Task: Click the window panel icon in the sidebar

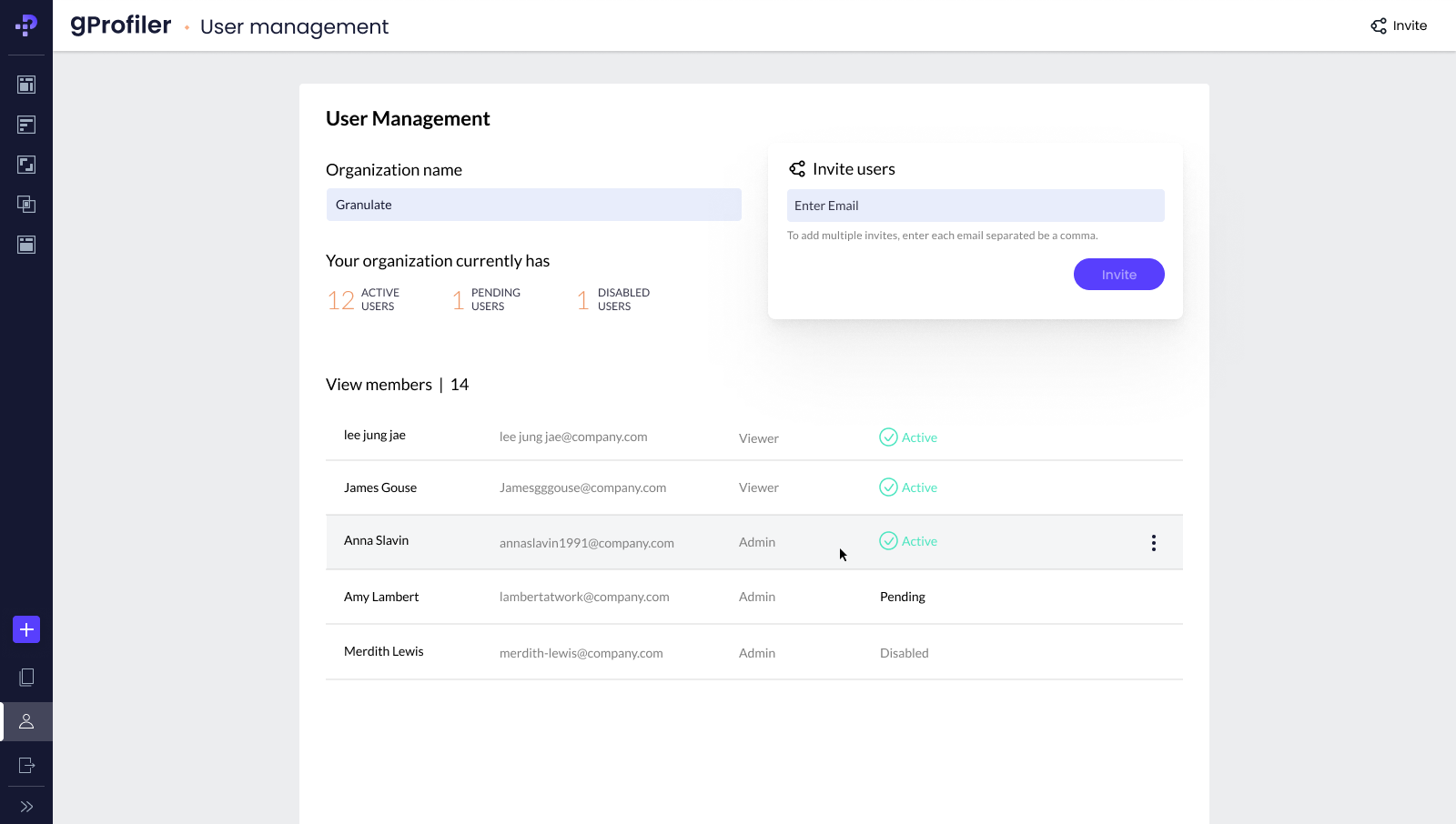Action: click(x=26, y=245)
